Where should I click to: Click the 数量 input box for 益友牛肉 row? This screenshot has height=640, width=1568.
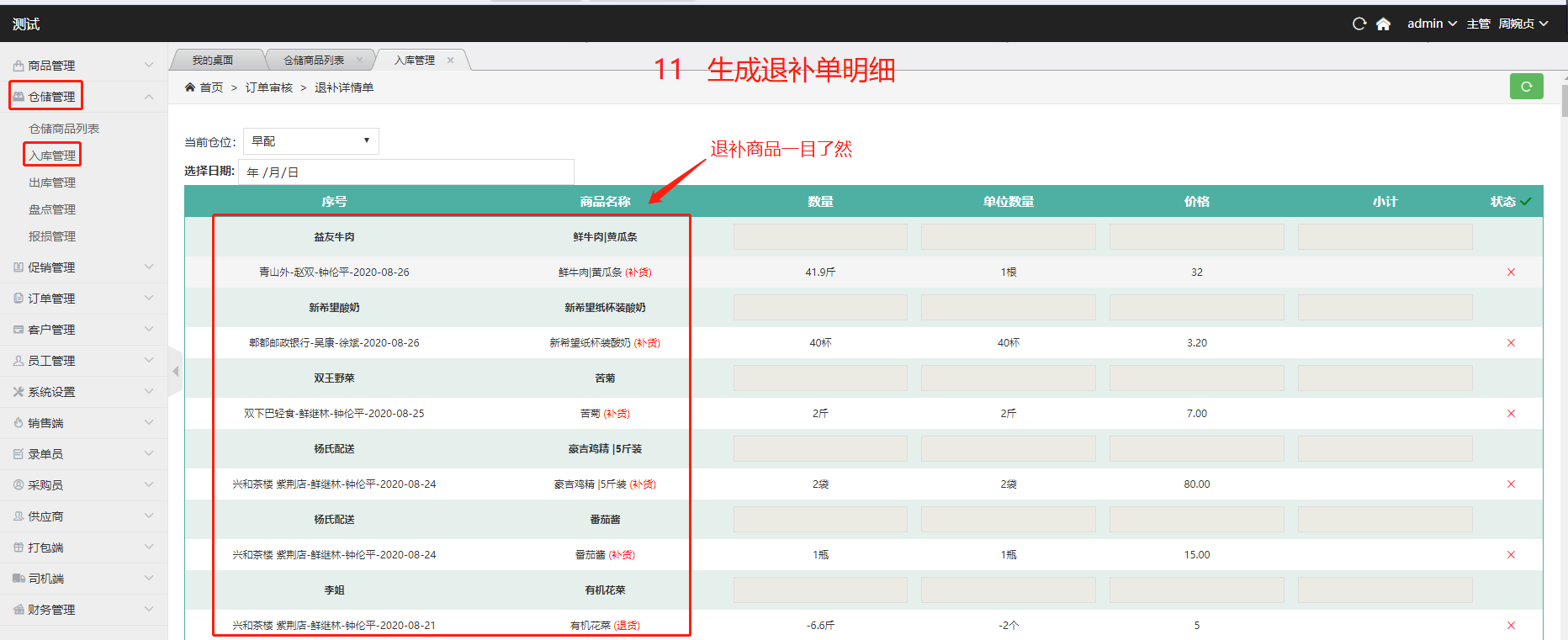pyautogui.click(x=819, y=237)
